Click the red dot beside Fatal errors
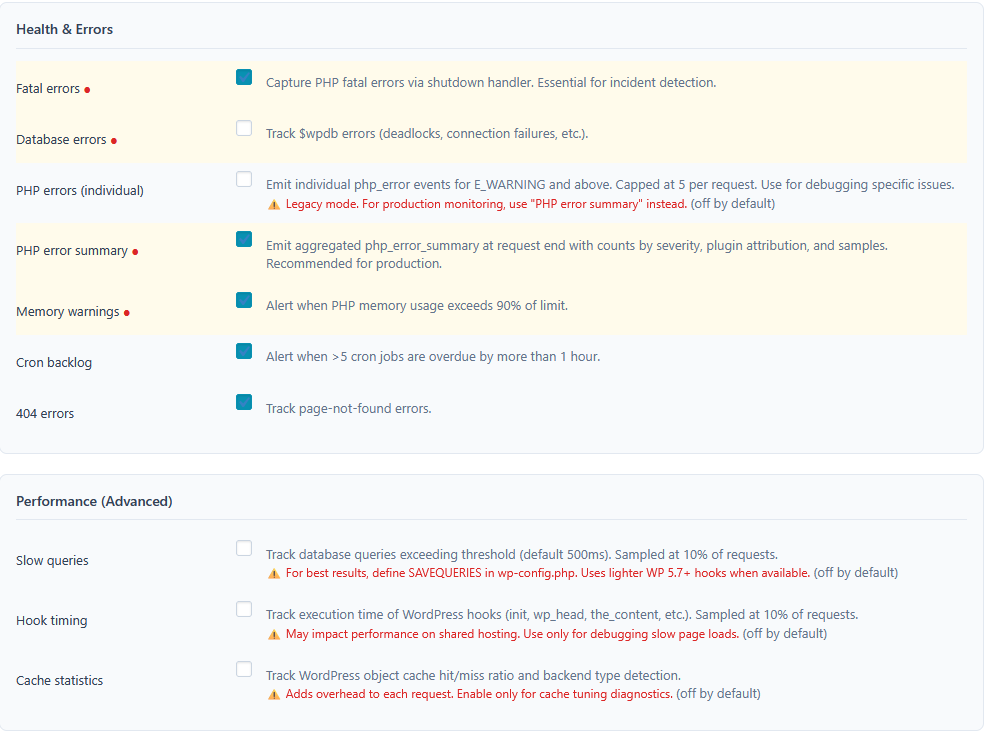The height and width of the screenshot is (731, 984). pyautogui.click(x=87, y=90)
